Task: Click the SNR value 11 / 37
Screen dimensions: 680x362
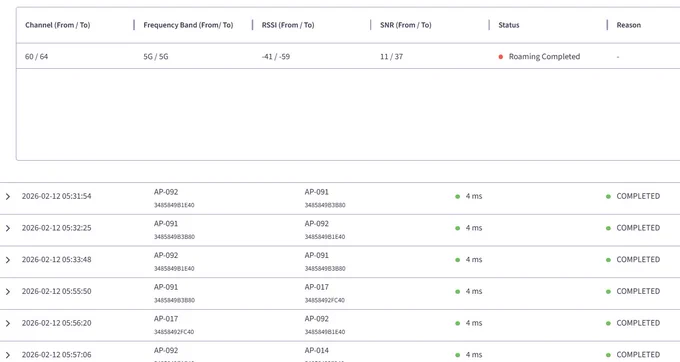Action: click(391, 56)
